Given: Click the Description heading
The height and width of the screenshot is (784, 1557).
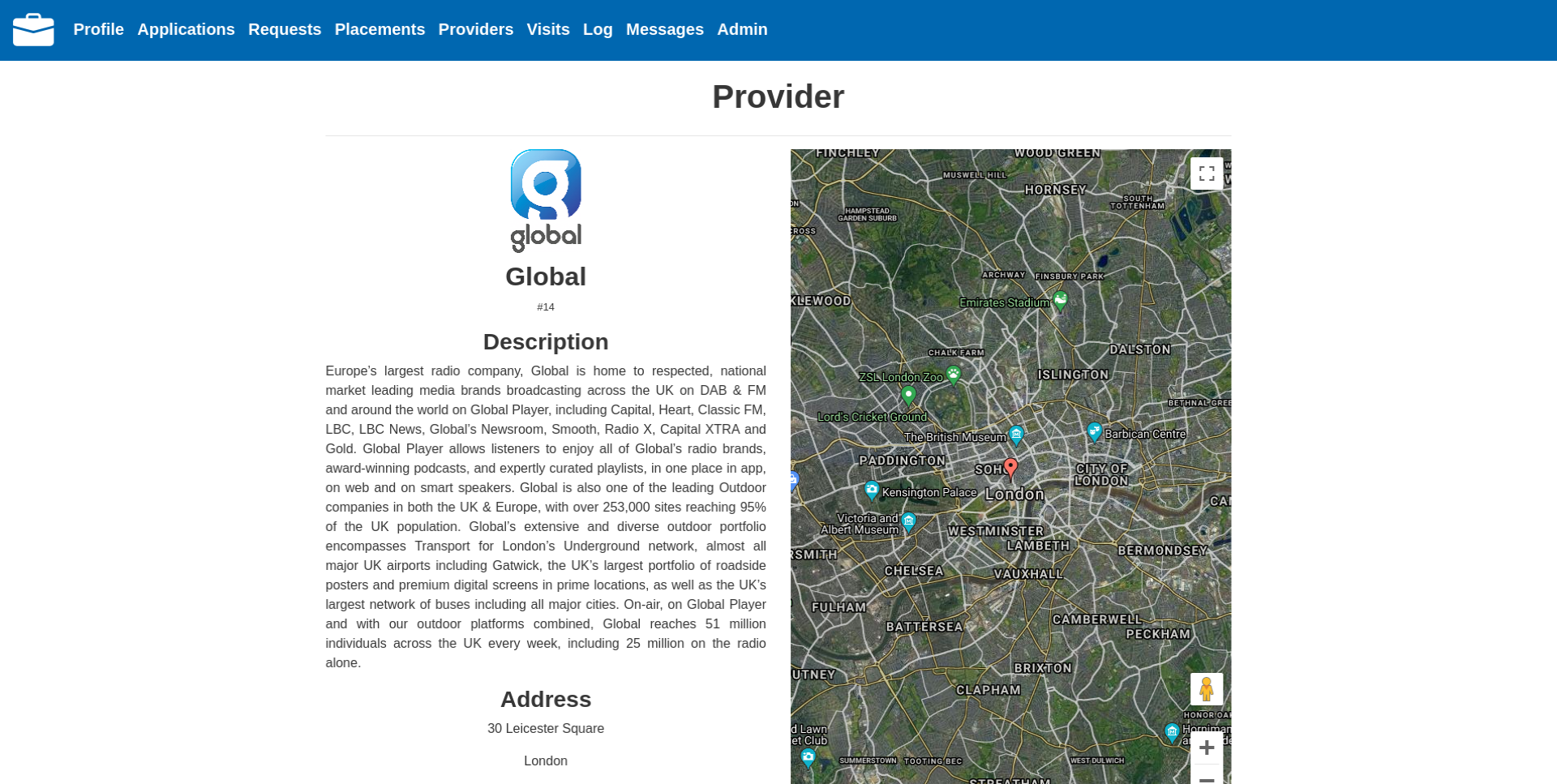Looking at the screenshot, I should pos(546,341).
